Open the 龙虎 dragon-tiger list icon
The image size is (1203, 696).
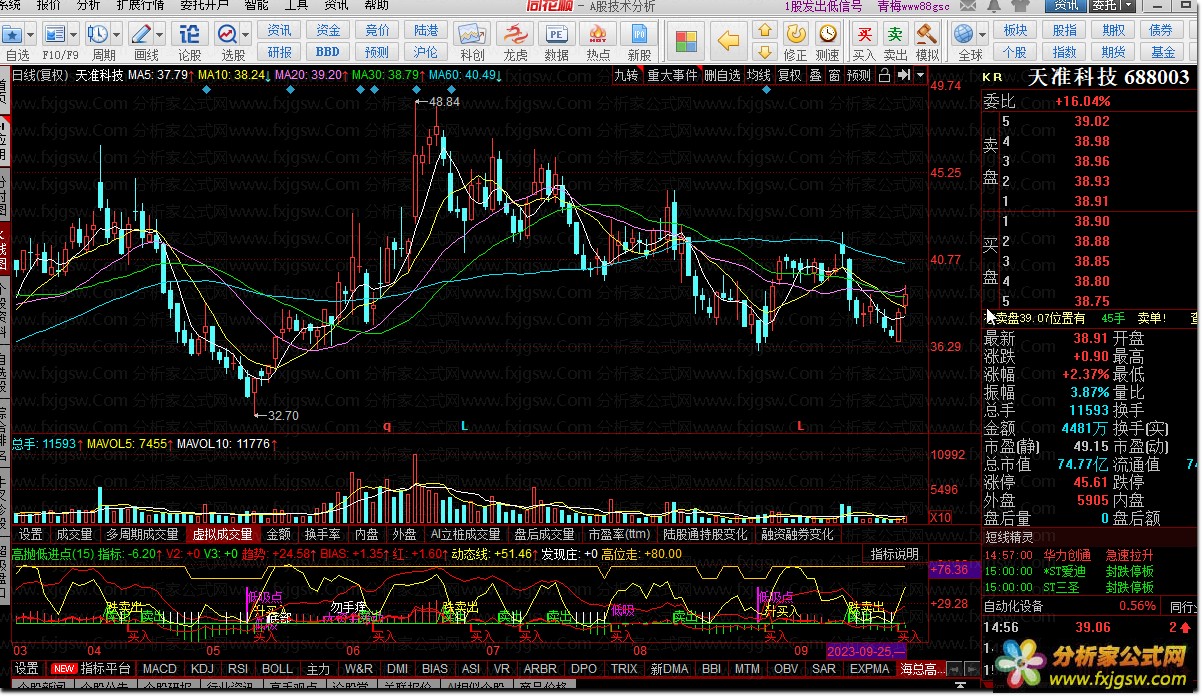pos(514,35)
